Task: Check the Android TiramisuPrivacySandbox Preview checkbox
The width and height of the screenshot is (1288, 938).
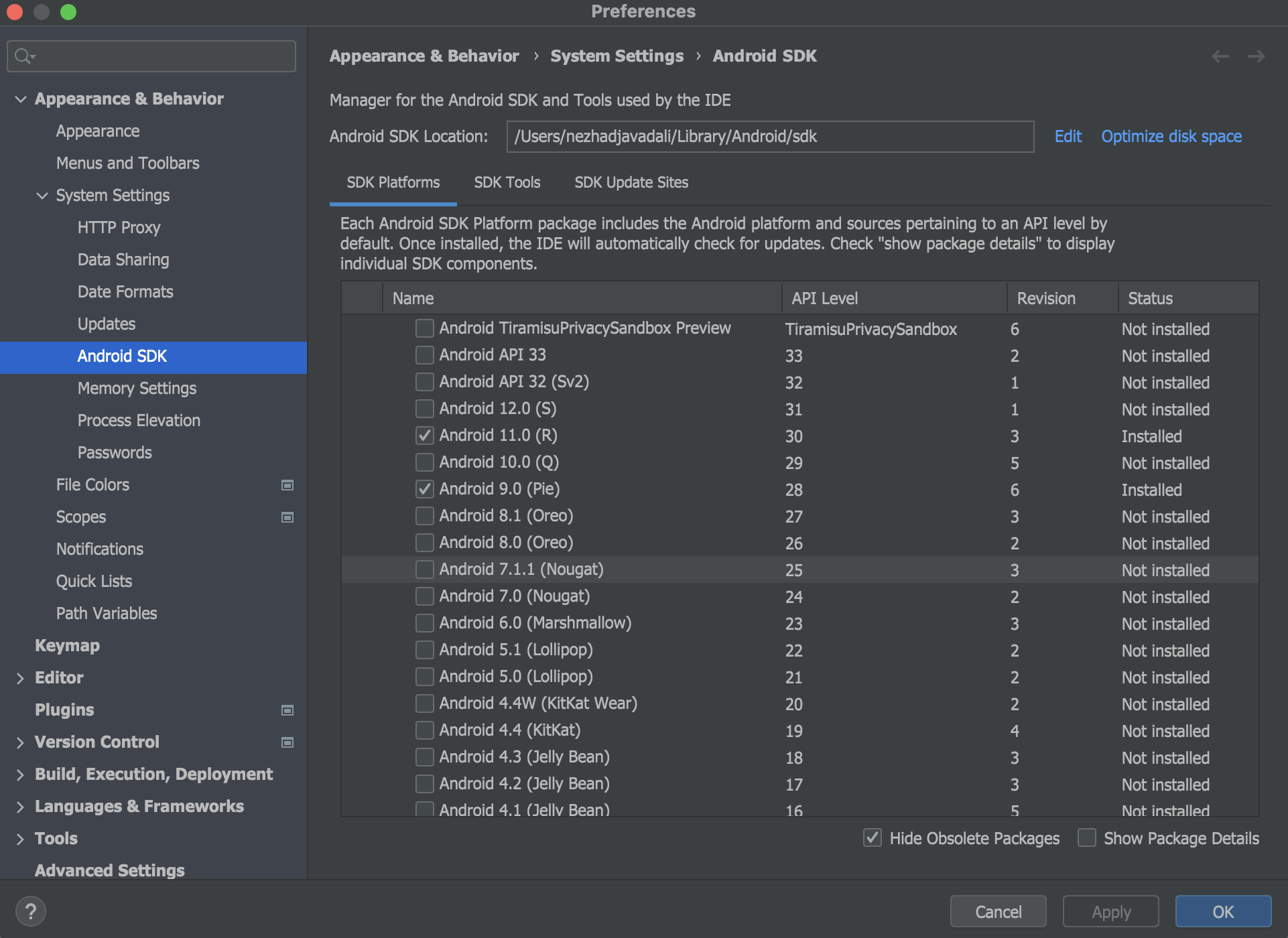Action: point(424,328)
